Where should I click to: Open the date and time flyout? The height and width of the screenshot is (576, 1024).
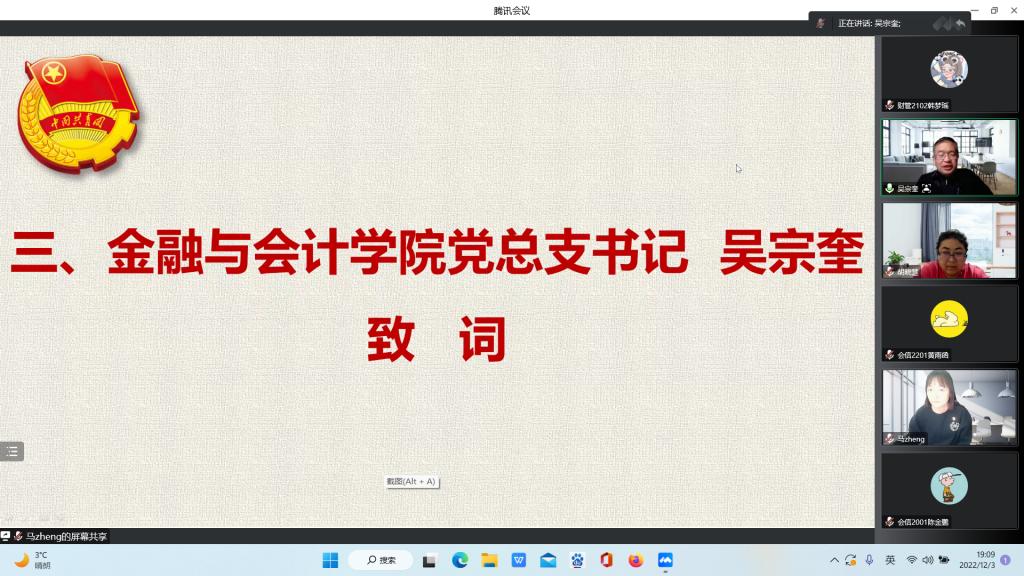pyautogui.click(x=985, y=560)
